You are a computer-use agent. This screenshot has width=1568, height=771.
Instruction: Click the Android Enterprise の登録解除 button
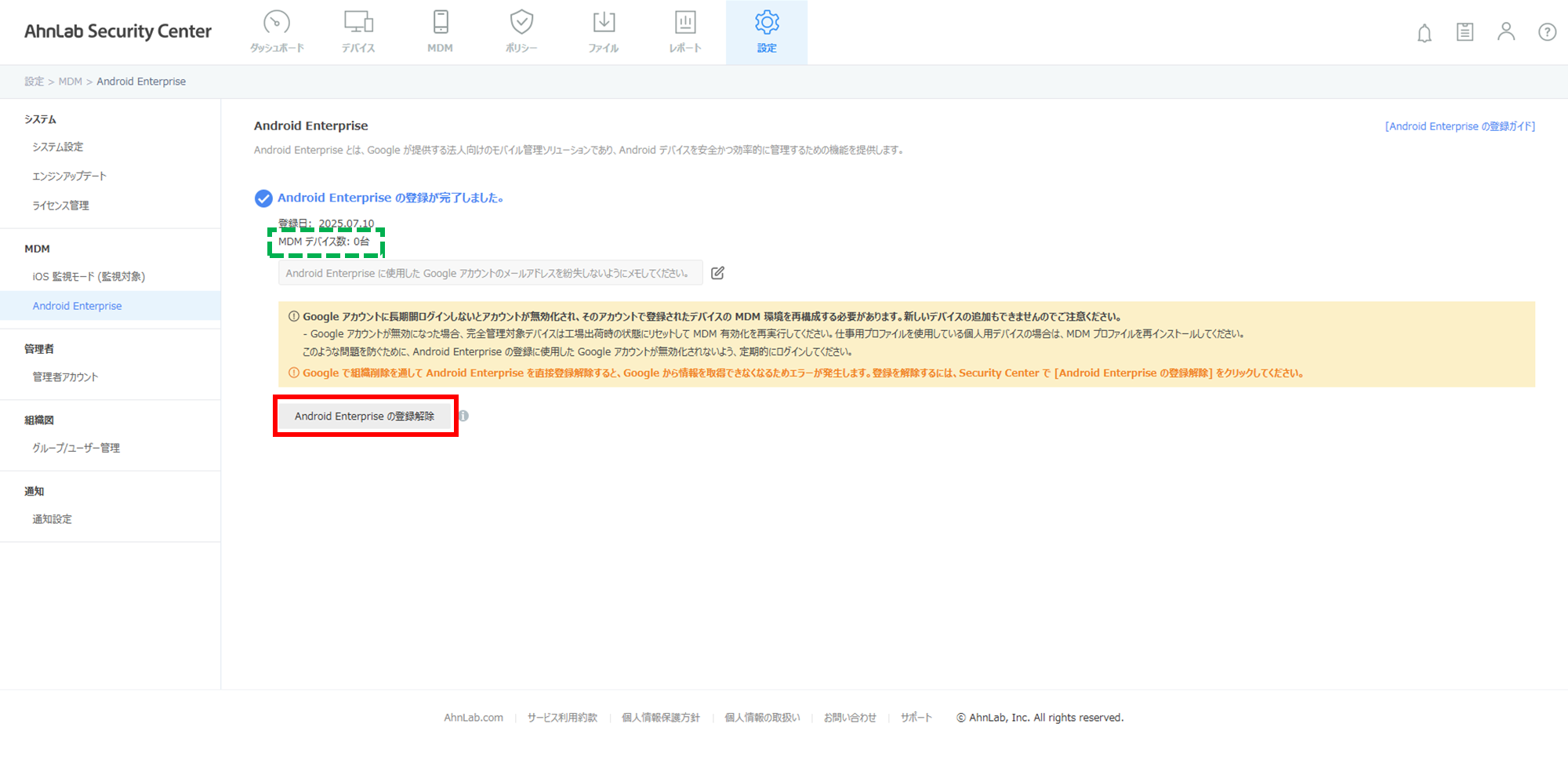(x=365, y=416)
